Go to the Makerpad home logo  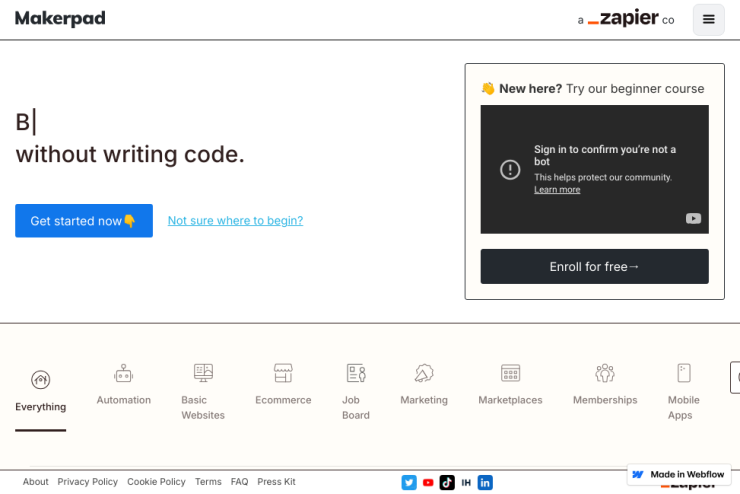click(60, 18)
